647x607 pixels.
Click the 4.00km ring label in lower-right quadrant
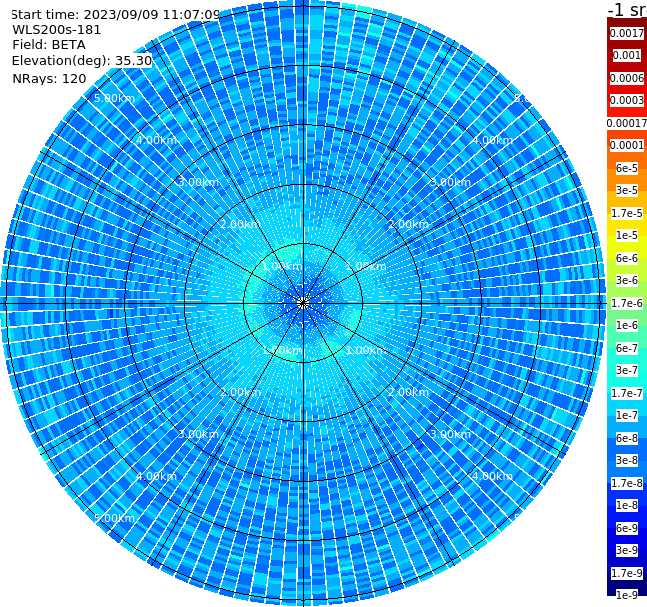[492, 476]
